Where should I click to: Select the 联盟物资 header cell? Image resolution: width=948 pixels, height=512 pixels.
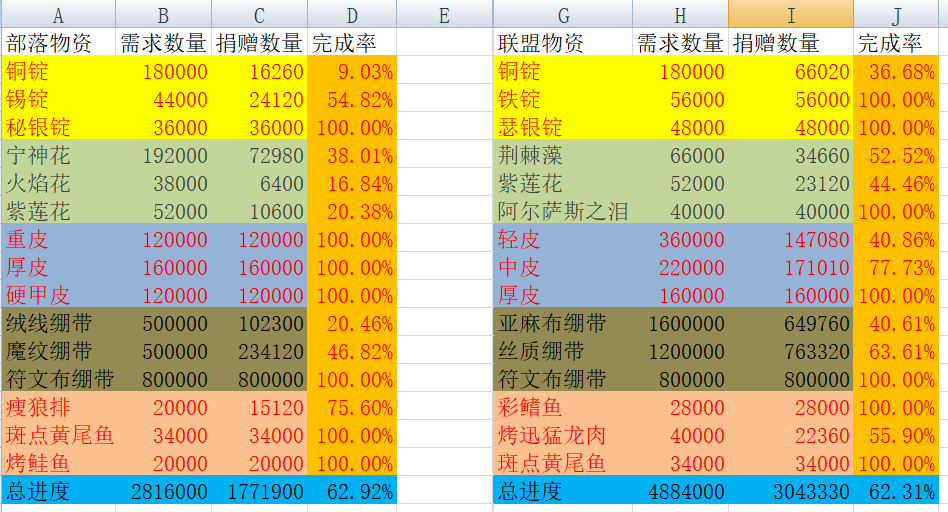[x=563, y=43]
